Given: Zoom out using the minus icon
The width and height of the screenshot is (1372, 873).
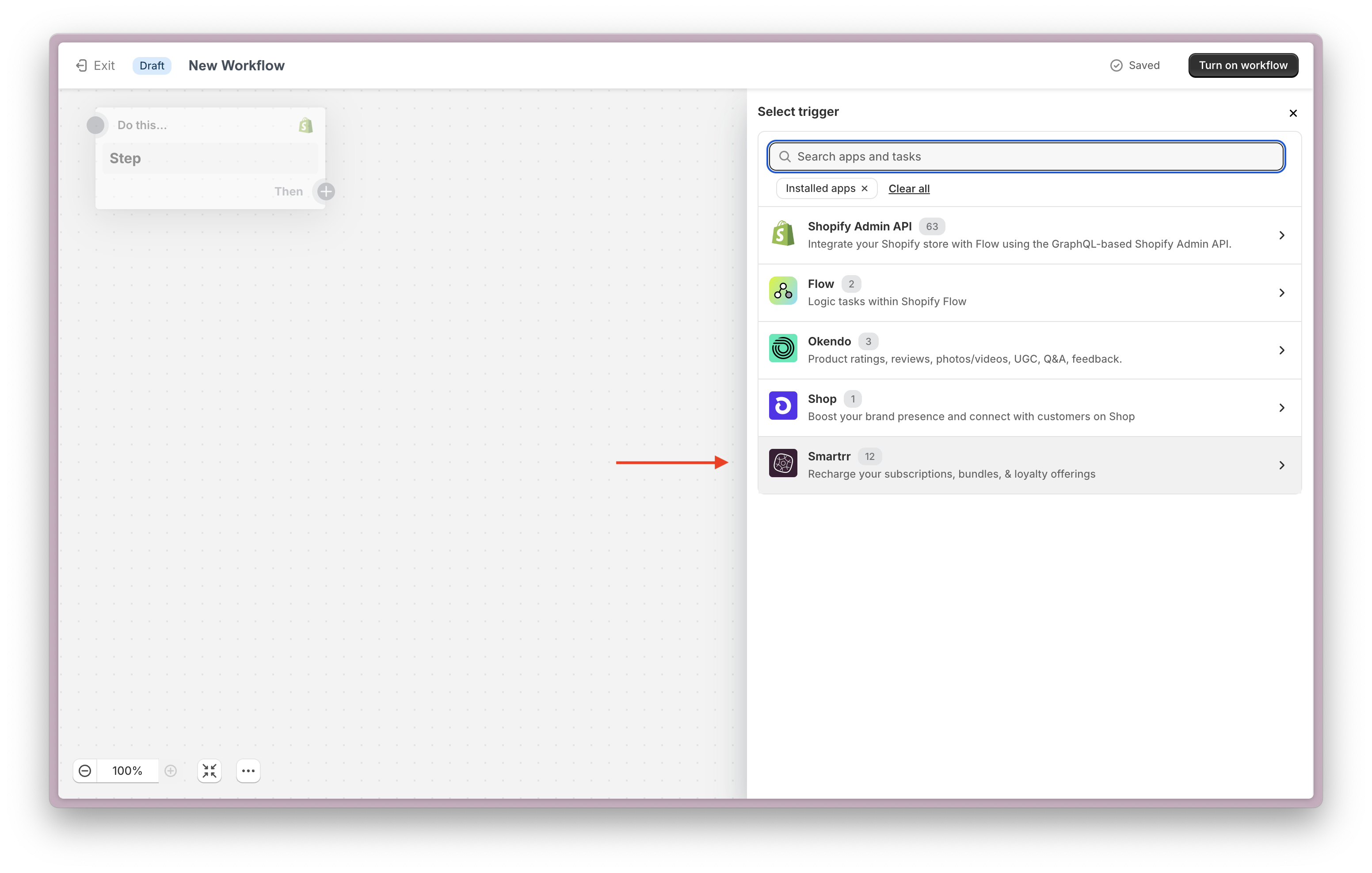Looking at the screenshot, I should (x=85, y=771).
